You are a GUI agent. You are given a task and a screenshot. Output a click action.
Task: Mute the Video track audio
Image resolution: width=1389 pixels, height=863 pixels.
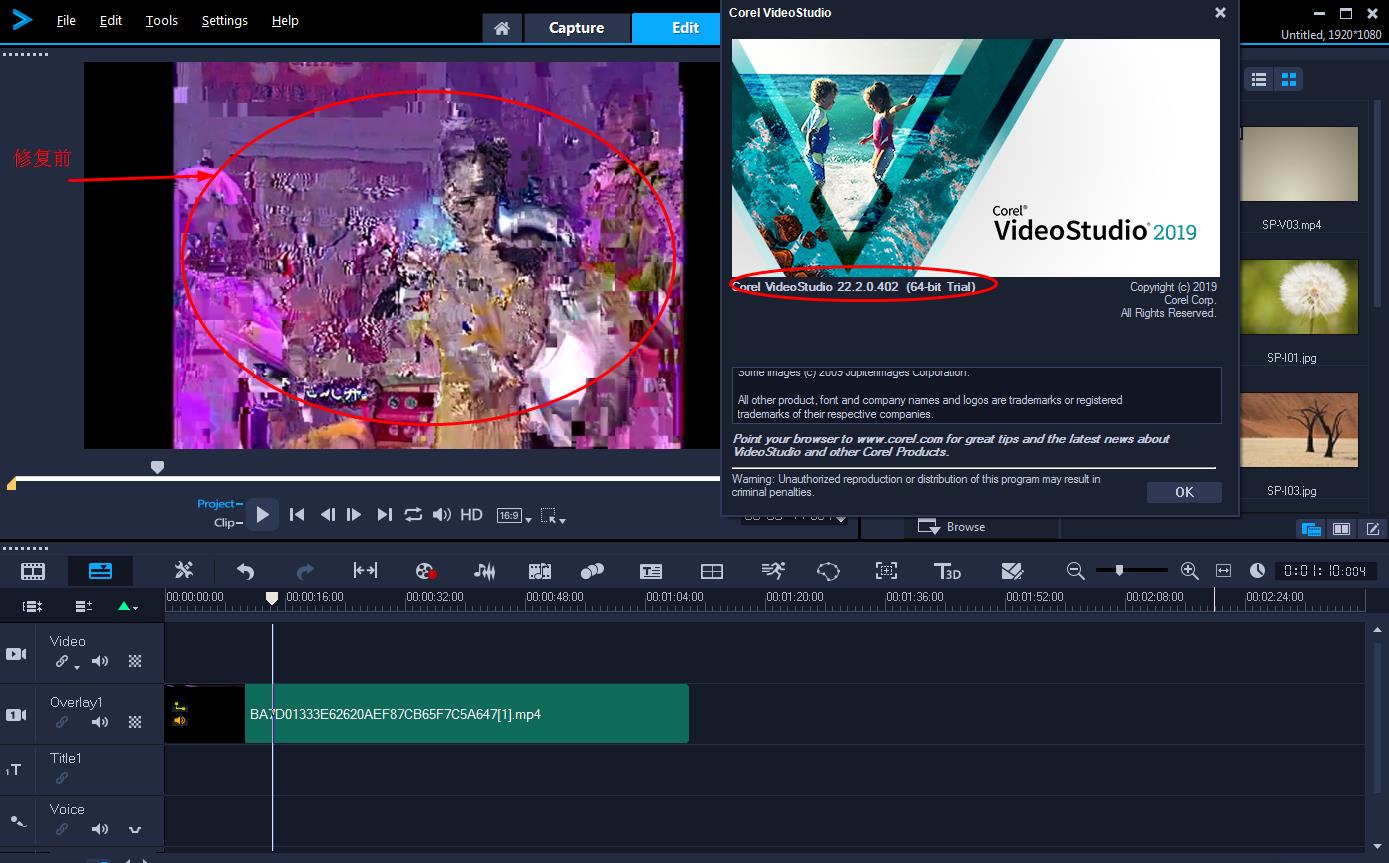[100, 661]
